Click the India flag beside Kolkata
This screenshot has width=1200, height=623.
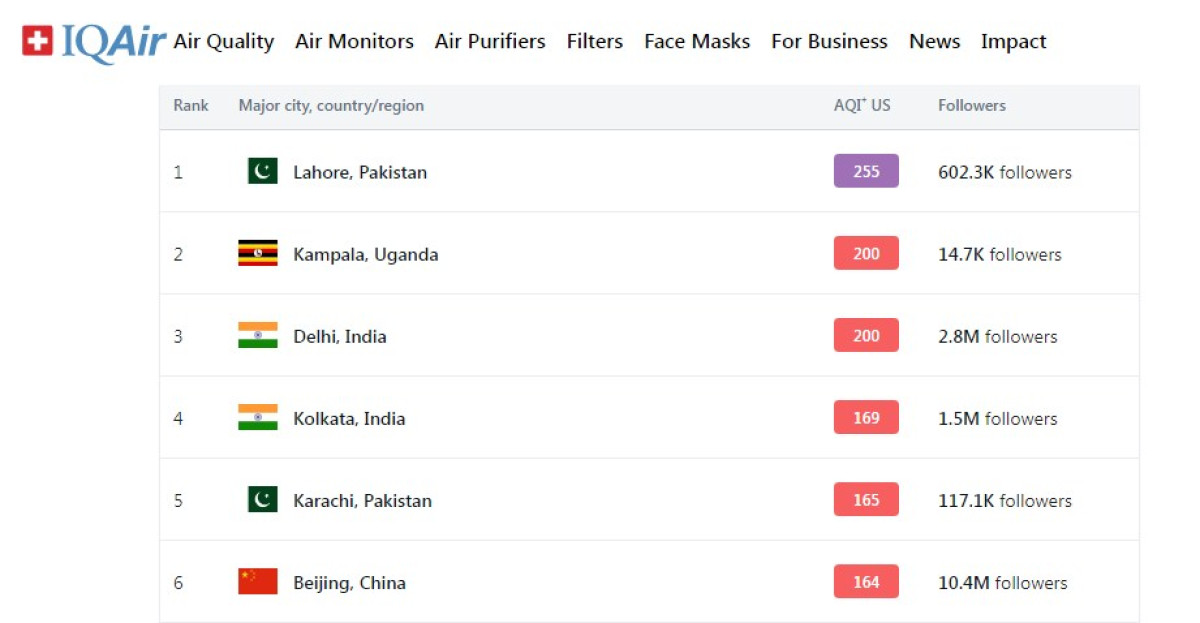[258, 418]
